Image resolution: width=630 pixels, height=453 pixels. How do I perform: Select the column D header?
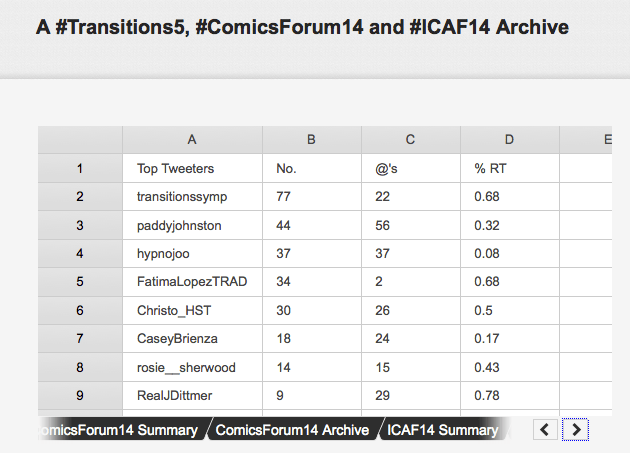point(509,140)
